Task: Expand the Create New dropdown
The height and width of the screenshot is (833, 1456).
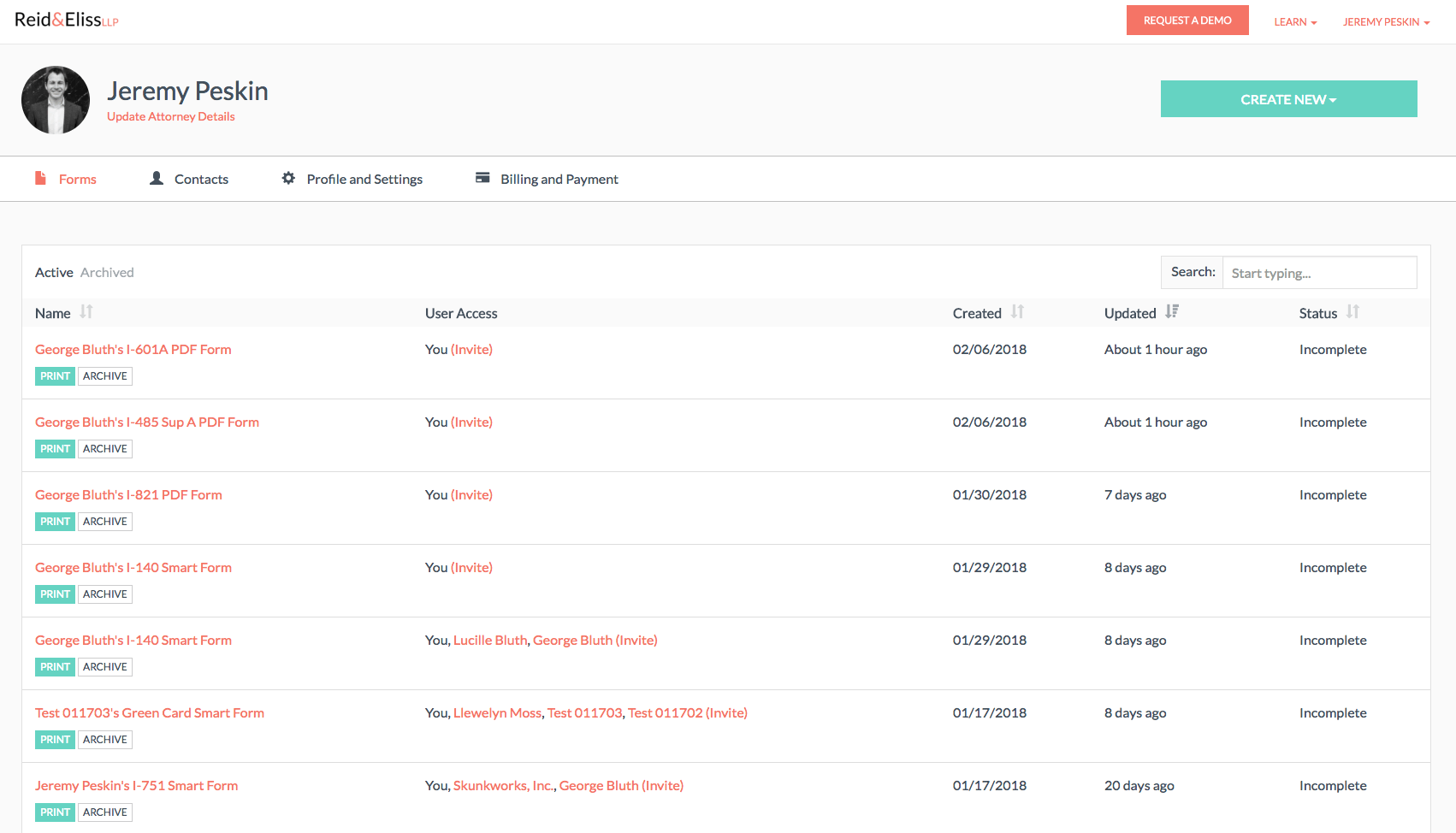Action: coord(1288,99)
